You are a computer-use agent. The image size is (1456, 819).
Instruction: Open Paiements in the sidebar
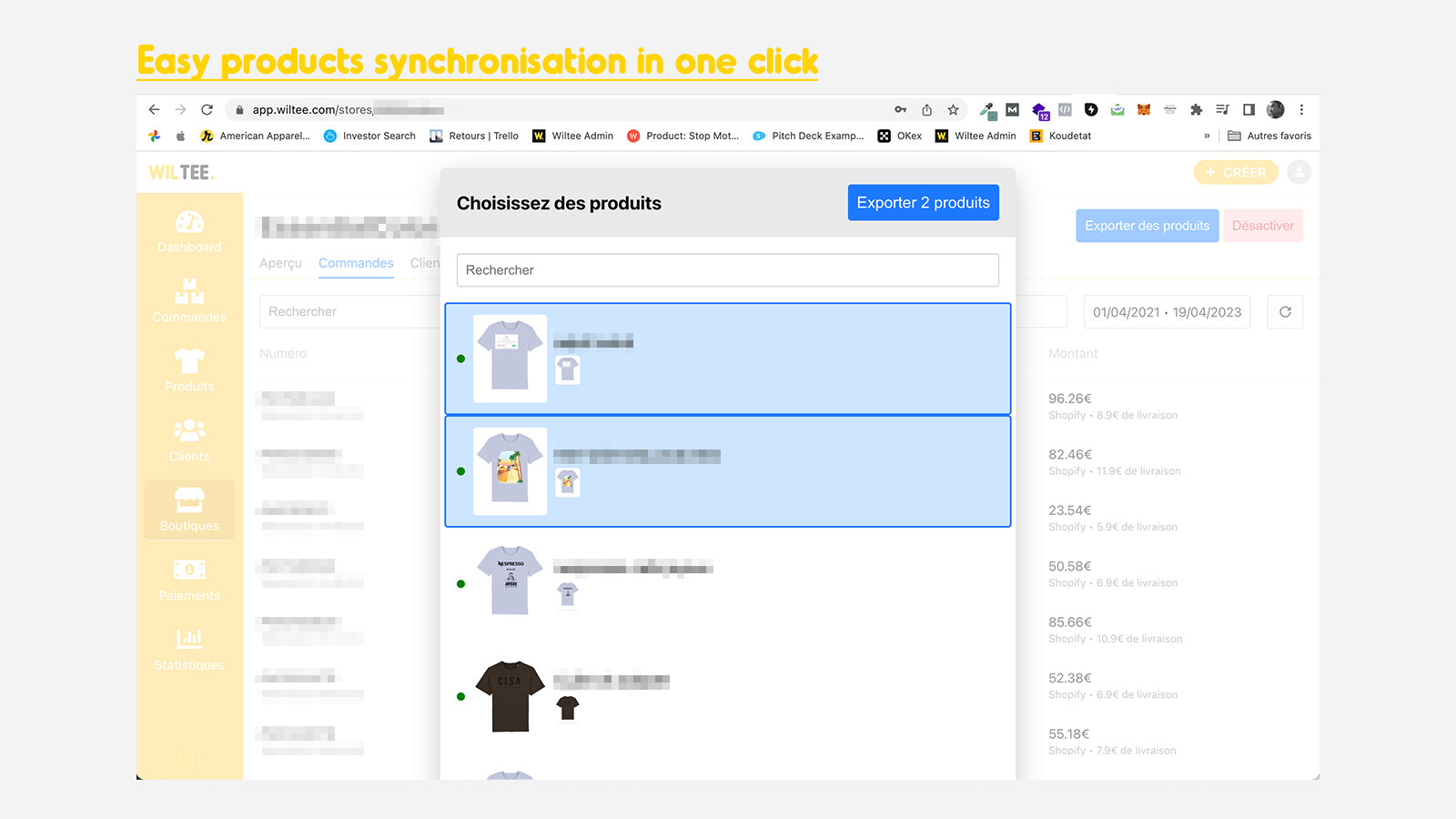pyautogui.click(x=189, y=579)
